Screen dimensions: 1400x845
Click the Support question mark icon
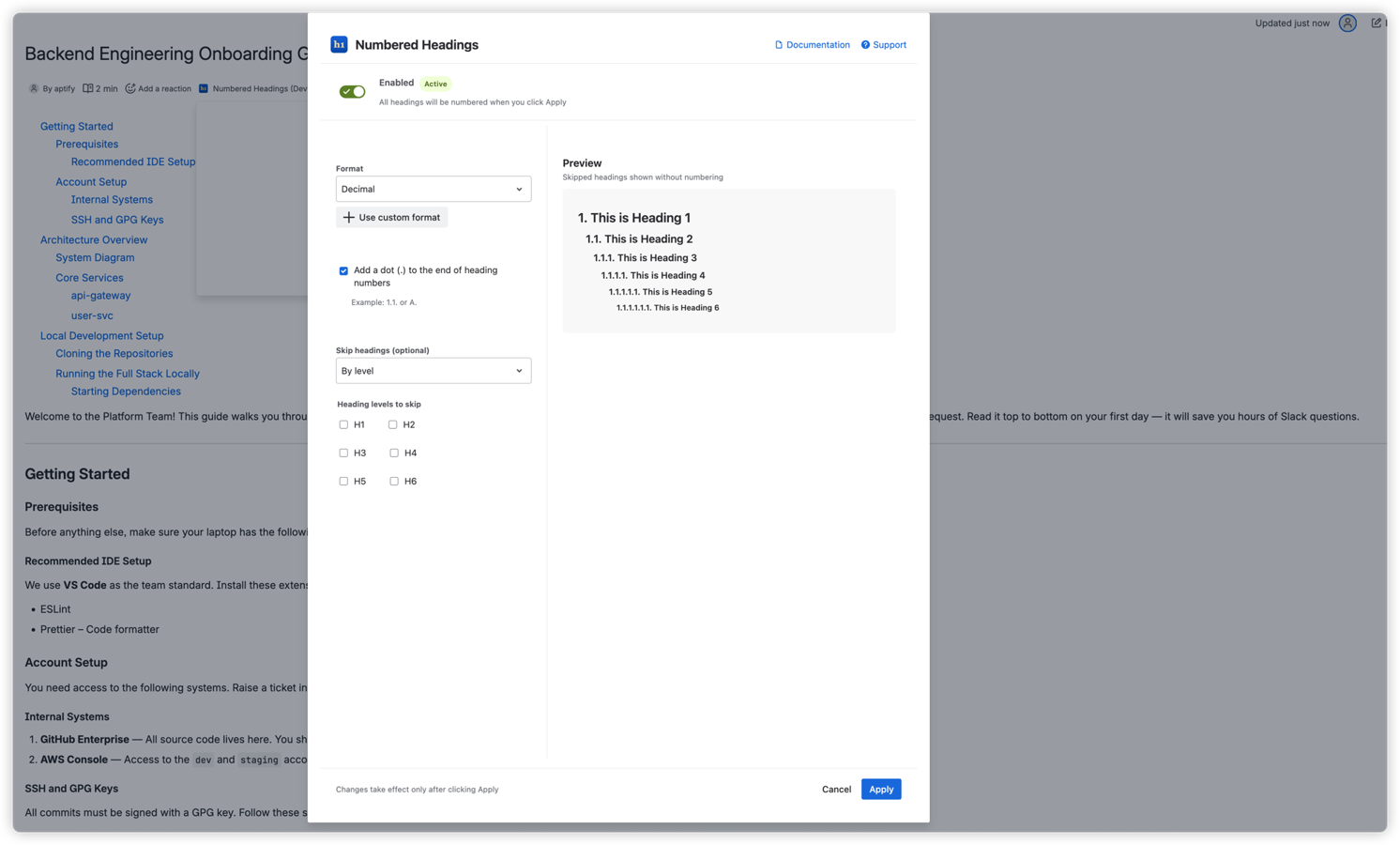(x=864, y=44)
